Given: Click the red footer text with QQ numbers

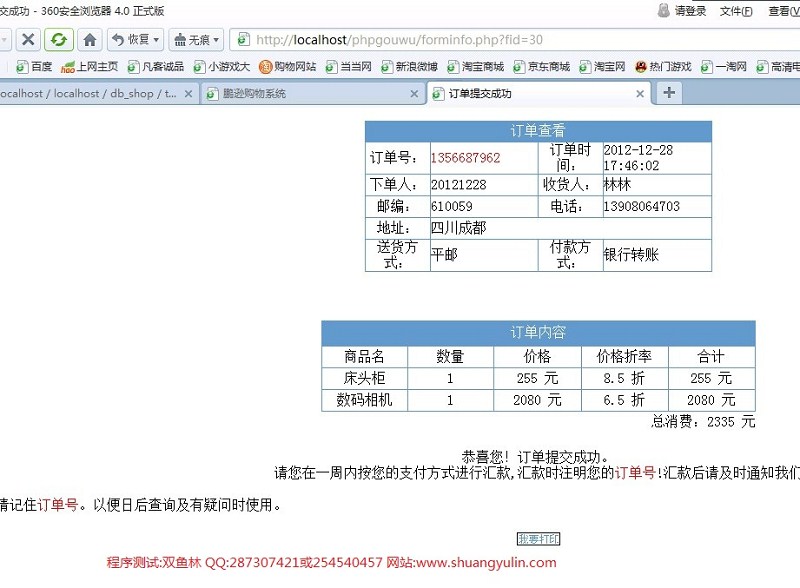Looking at the screenshot, I should [332, 562].
